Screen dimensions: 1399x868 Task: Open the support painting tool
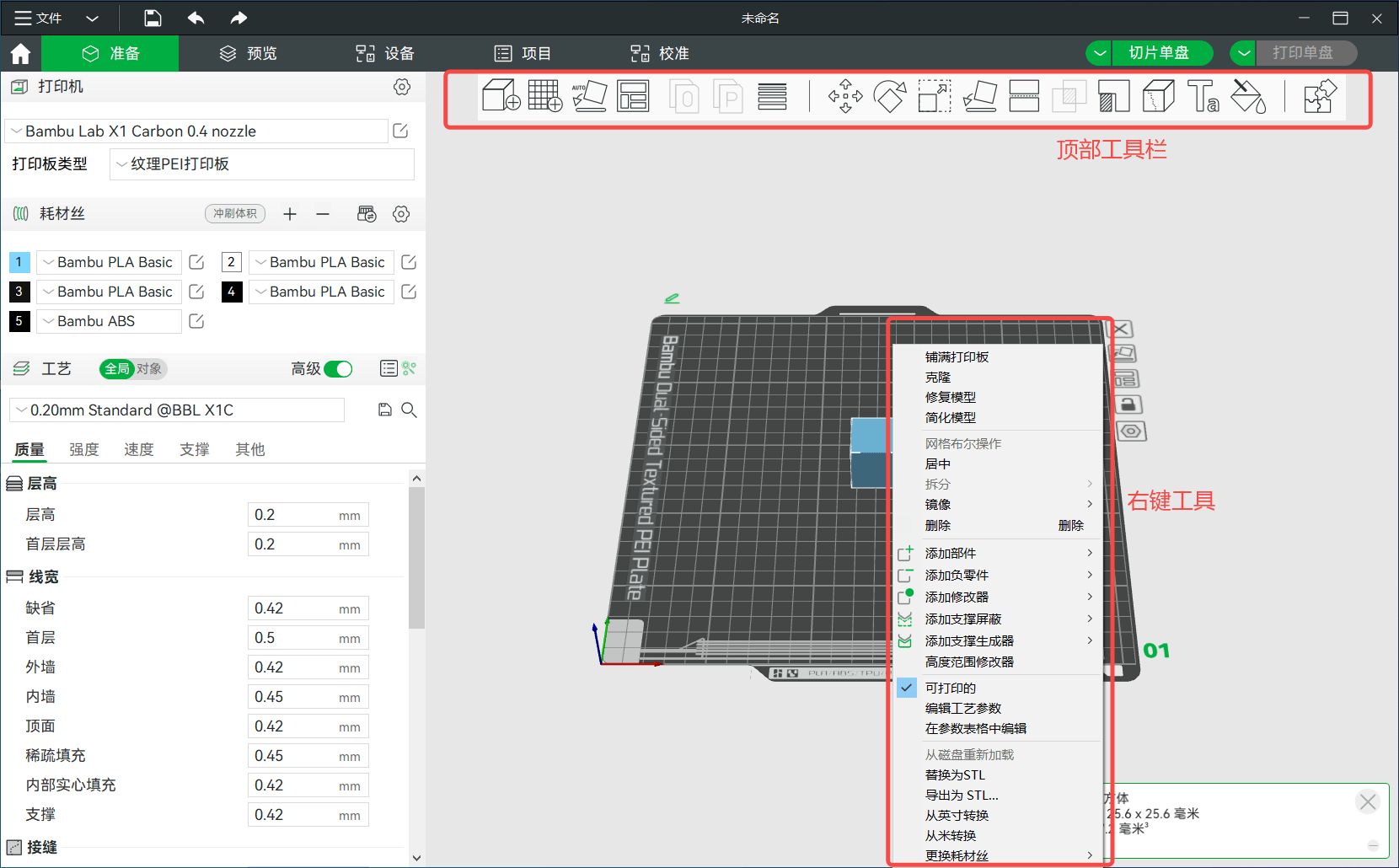point(1114,96)
